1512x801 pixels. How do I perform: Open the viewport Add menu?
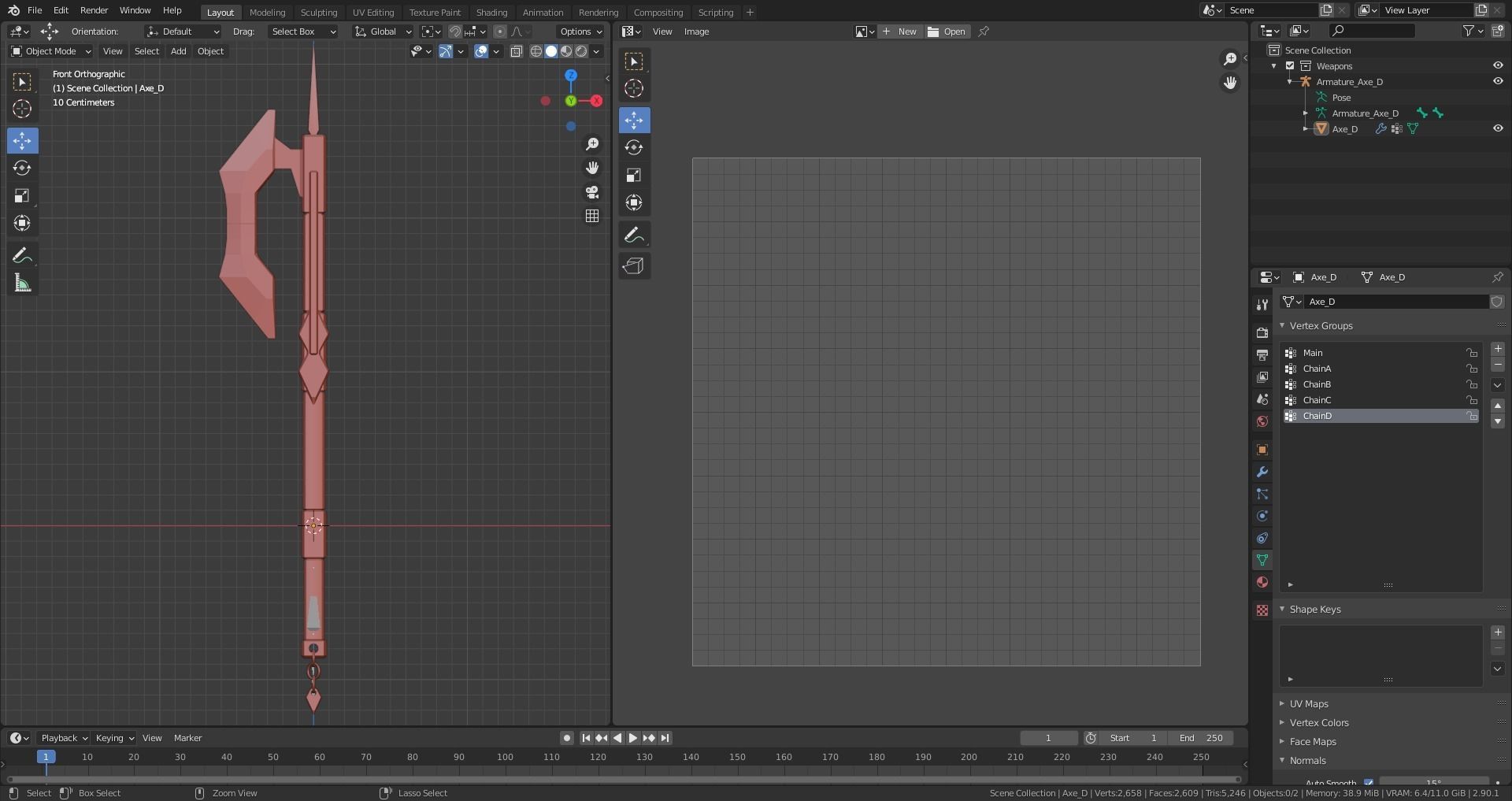click(x=179, y=51)
